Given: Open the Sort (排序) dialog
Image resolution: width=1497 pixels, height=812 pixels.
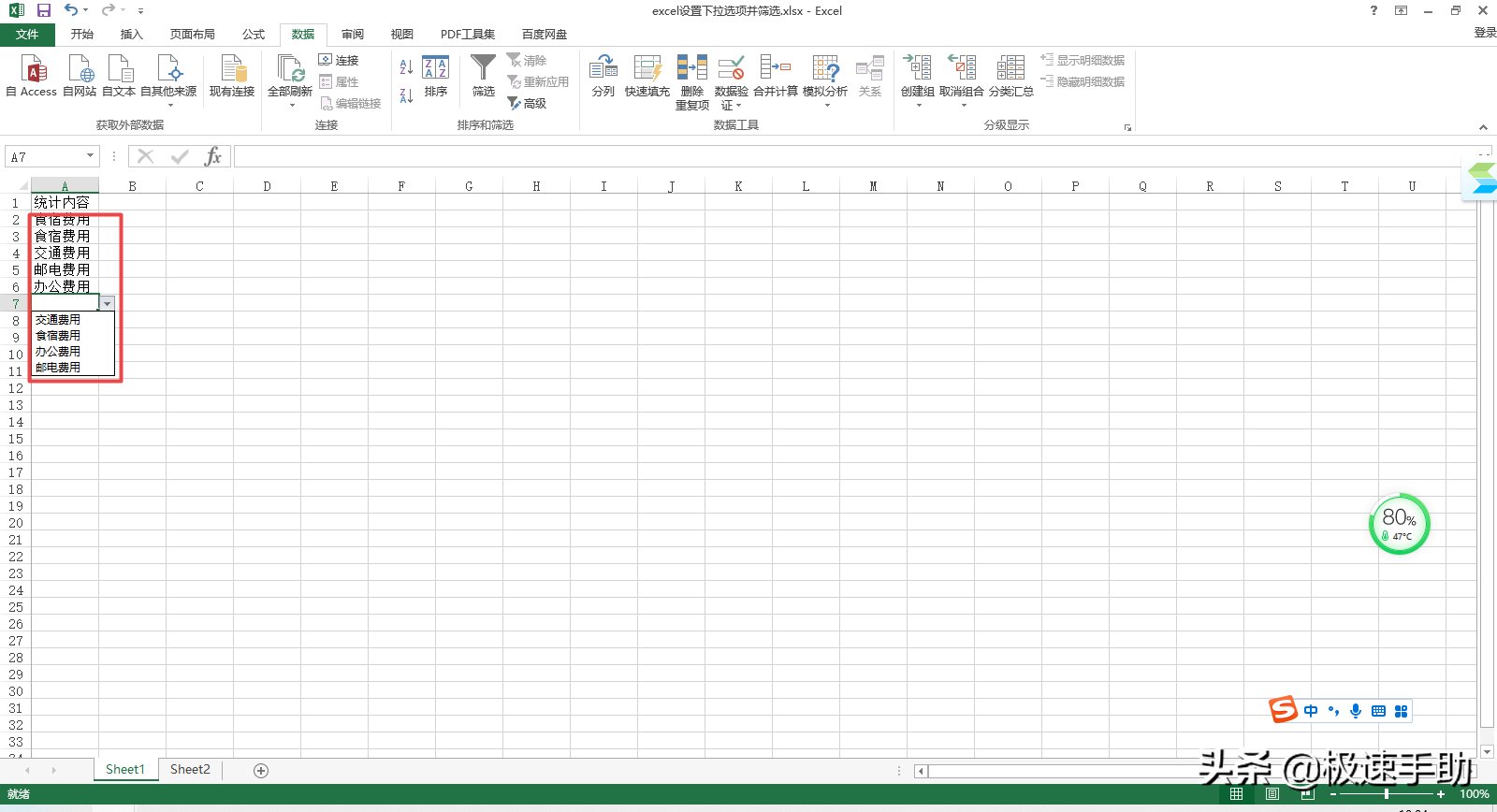Looking at the screenshot, I should [x=436, y=76].
